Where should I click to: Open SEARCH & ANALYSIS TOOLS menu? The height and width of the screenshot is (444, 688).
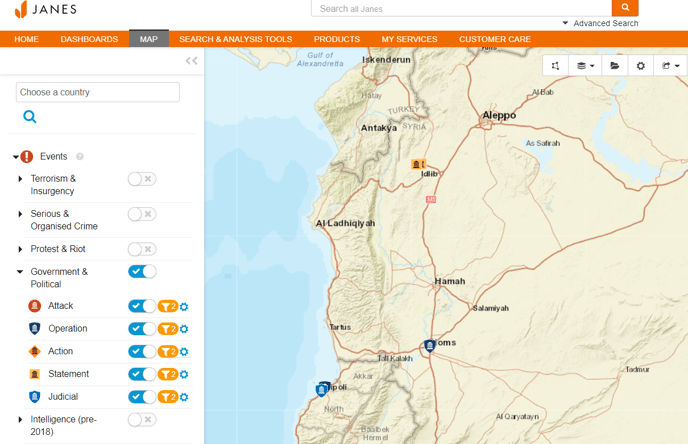coord(236,39)
